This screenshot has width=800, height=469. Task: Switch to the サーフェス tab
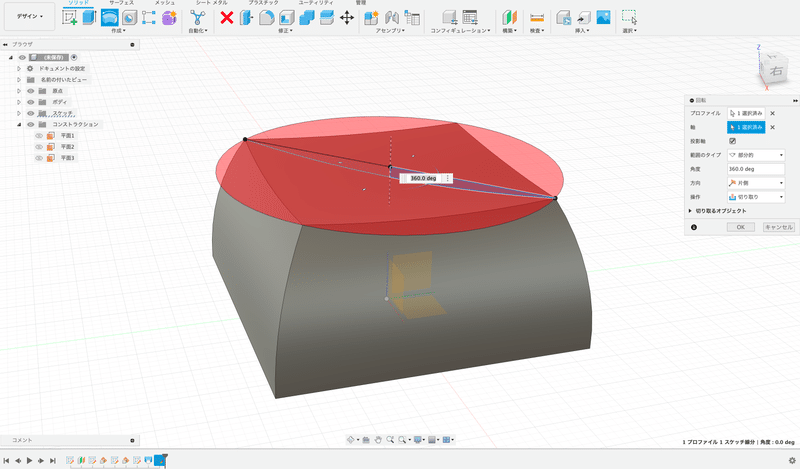click(x=121, y=3)
